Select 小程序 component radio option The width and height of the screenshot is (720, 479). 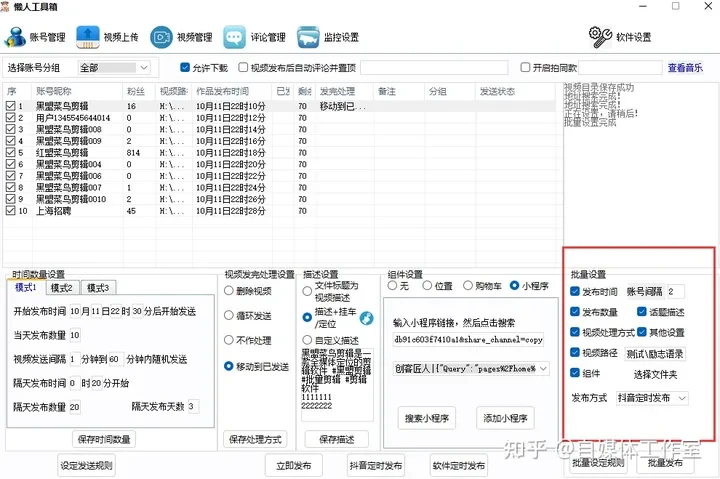coord(515,286)
